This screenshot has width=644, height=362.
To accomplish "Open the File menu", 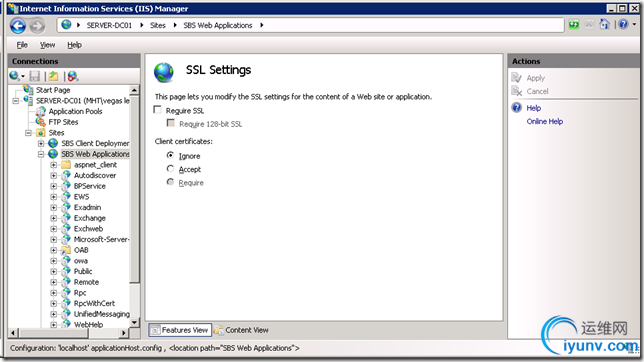I will 22,45.
